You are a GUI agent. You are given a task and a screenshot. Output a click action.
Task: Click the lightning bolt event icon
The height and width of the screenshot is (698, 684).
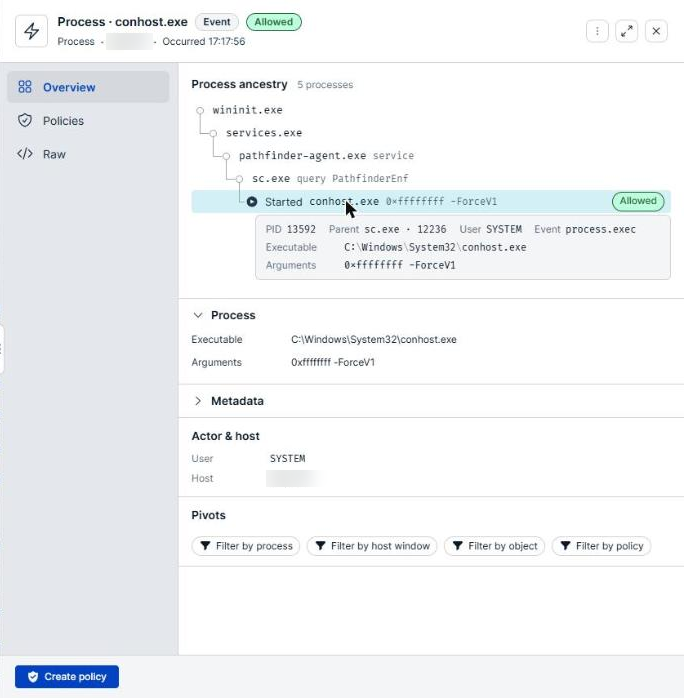tap(31, 31)
